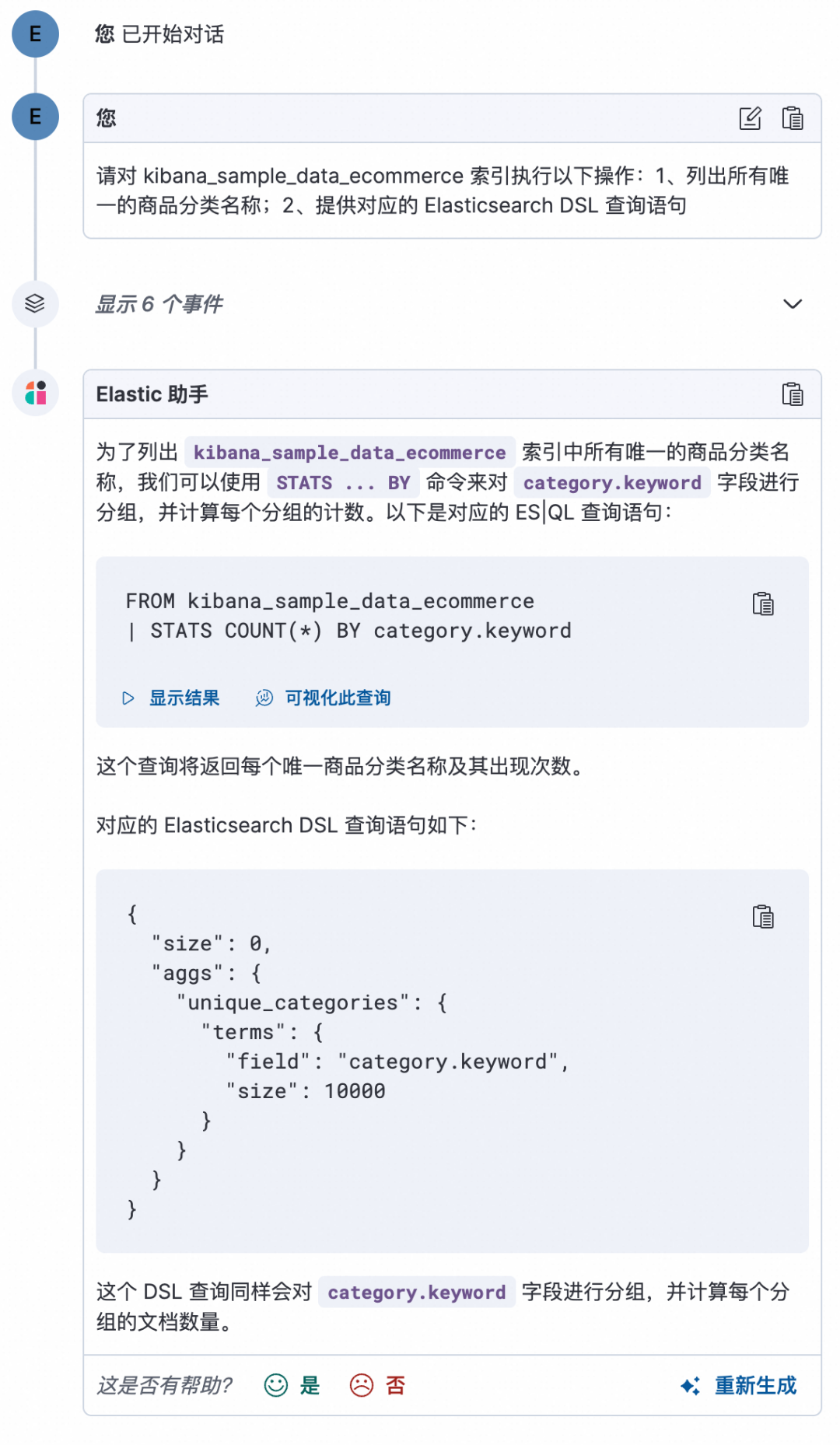840x1445 pixels.
Task: Copy the Elasticsearch DSL query code block
Action: pyautogui.click(x=764, y=917)
